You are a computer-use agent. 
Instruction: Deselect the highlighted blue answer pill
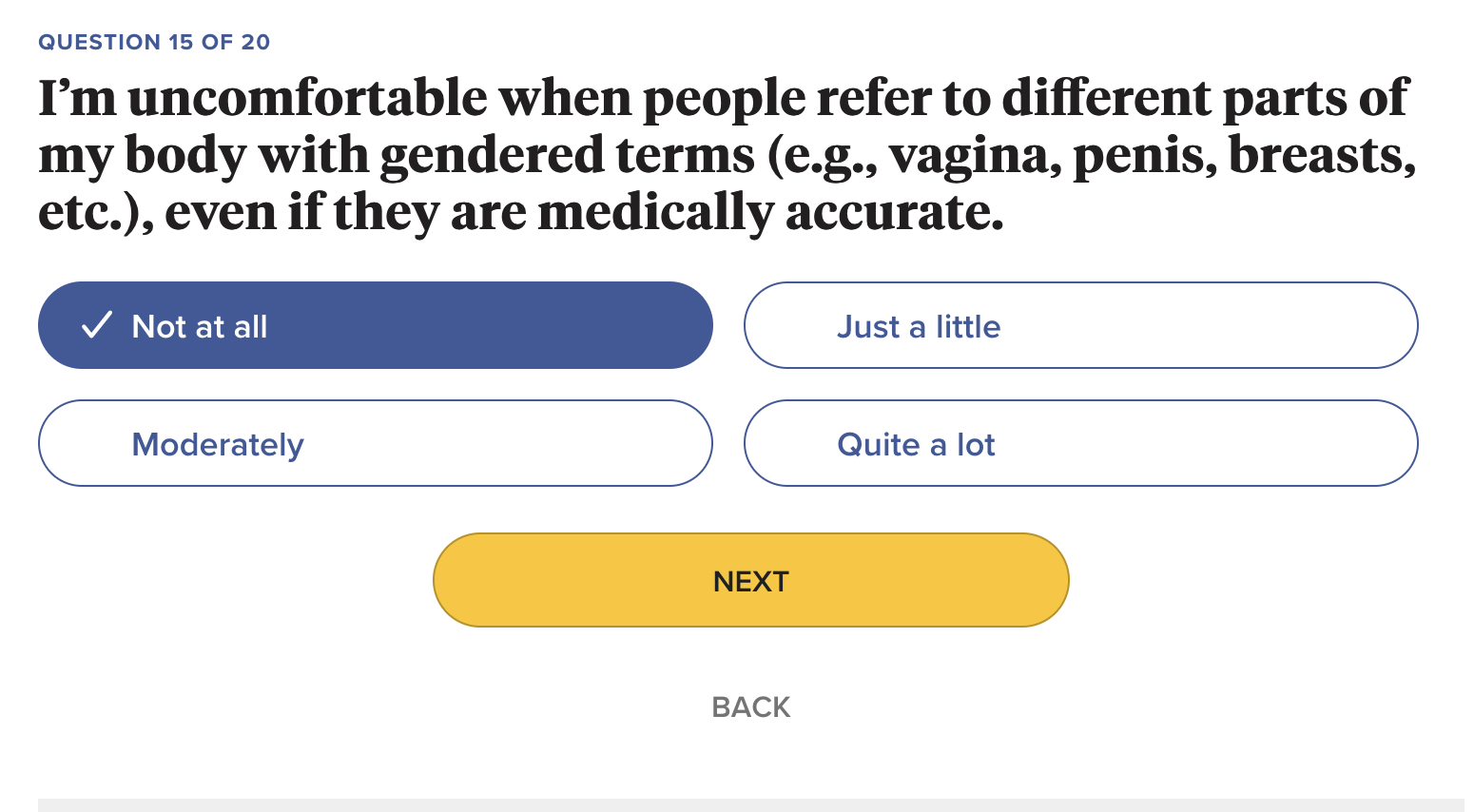pyautogui.click(x=375, y=325)
